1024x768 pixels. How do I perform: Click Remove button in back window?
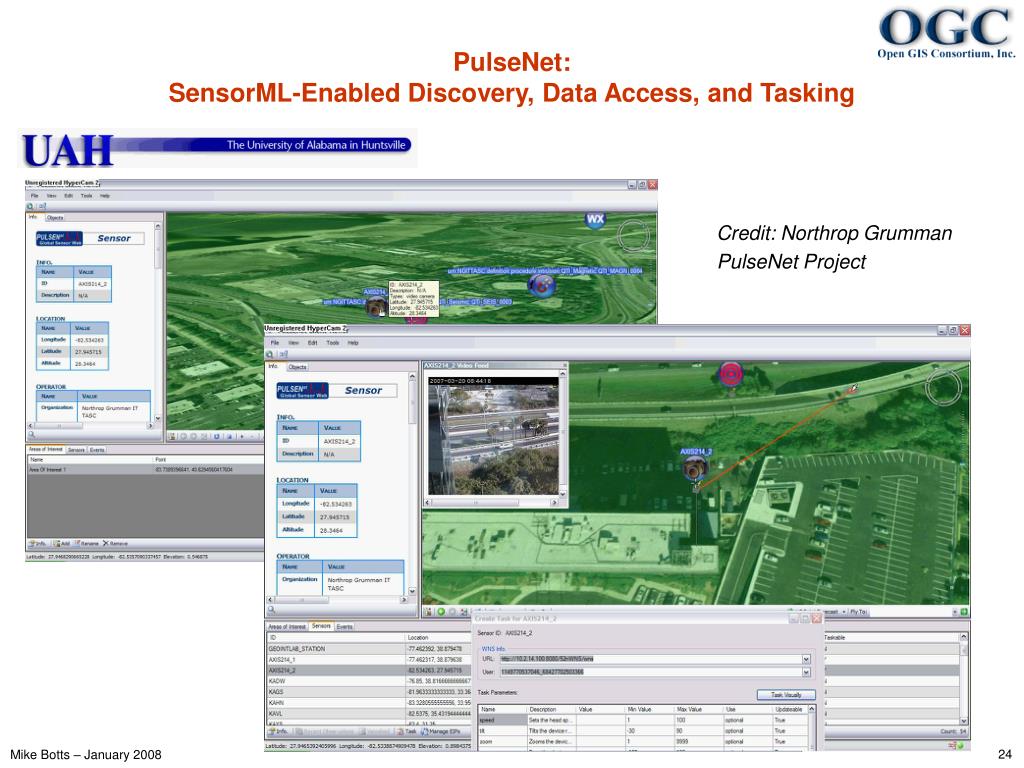pyautogui.click(x=116, y=543)
